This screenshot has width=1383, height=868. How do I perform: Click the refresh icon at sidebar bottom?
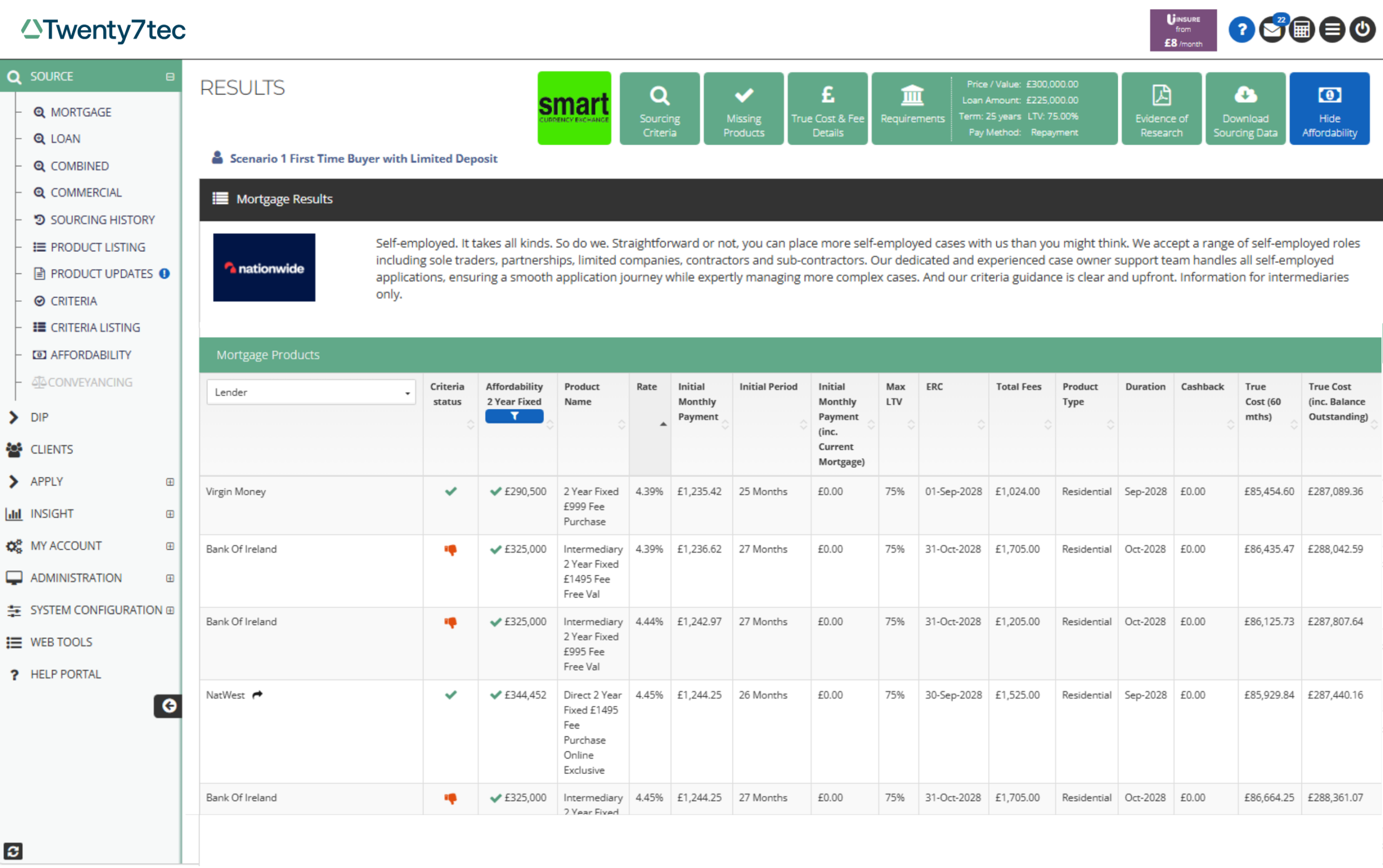click(x=13, y=850)
